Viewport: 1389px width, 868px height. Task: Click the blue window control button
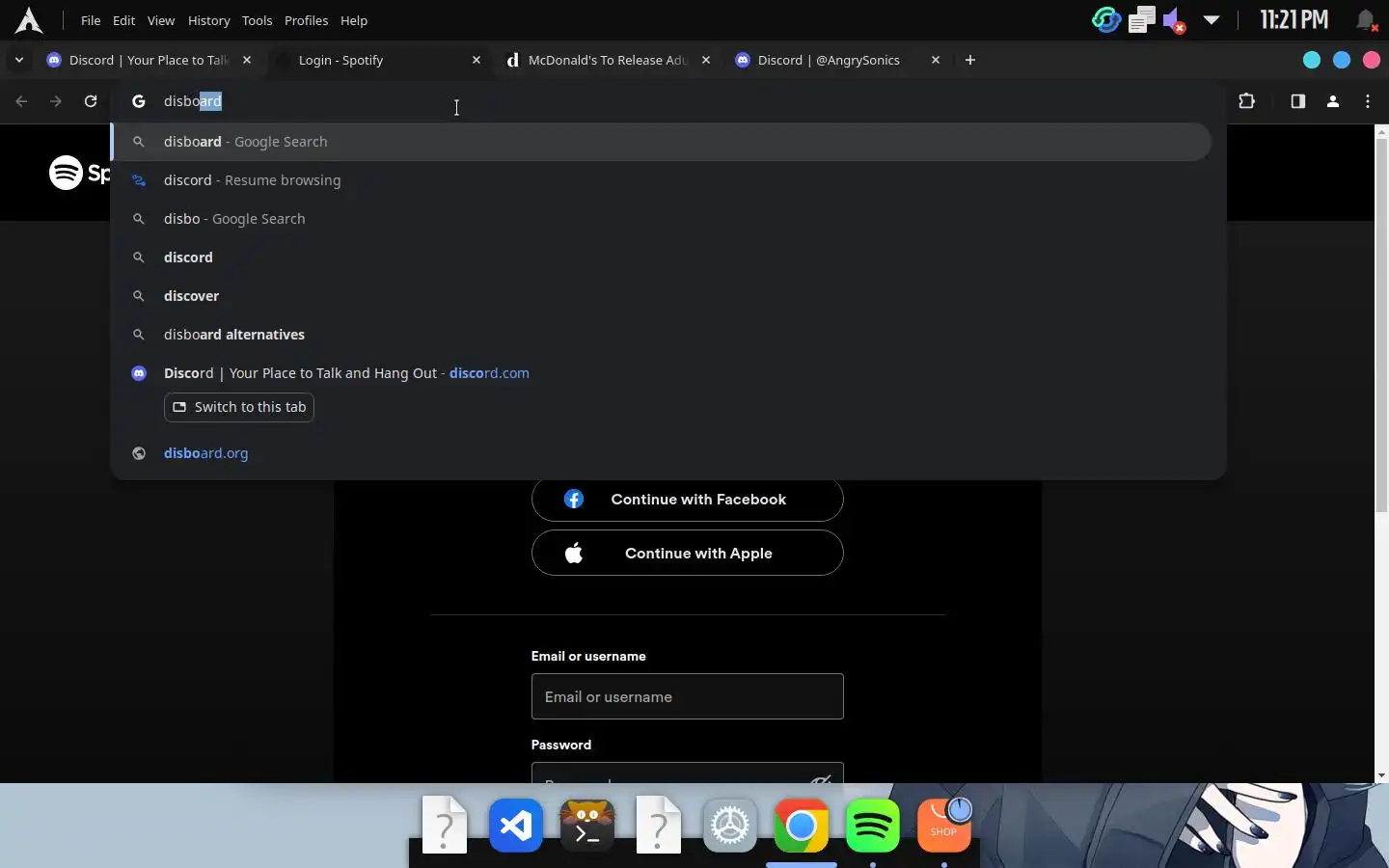[x=1342, y=60]
